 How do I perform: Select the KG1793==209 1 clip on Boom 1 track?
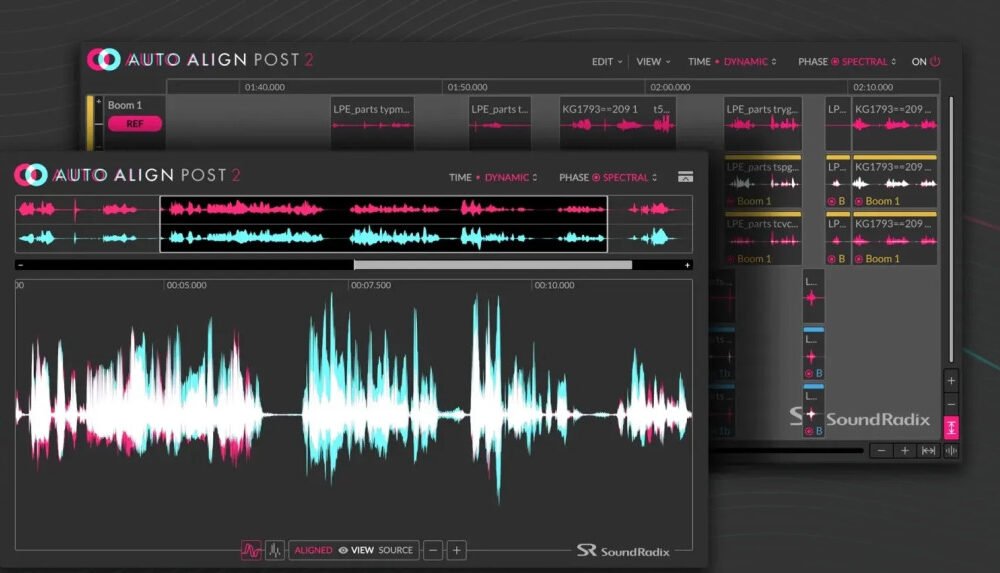602,117
